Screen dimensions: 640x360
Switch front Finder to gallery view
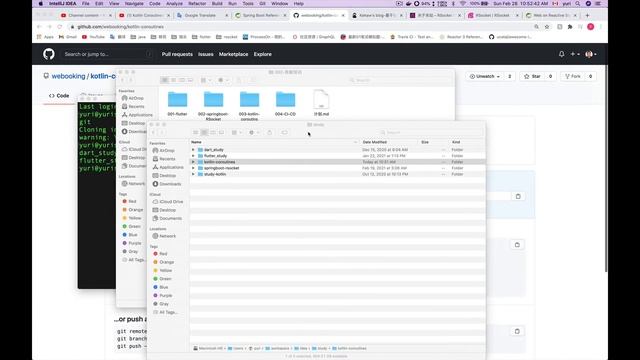tap(222, 132)
